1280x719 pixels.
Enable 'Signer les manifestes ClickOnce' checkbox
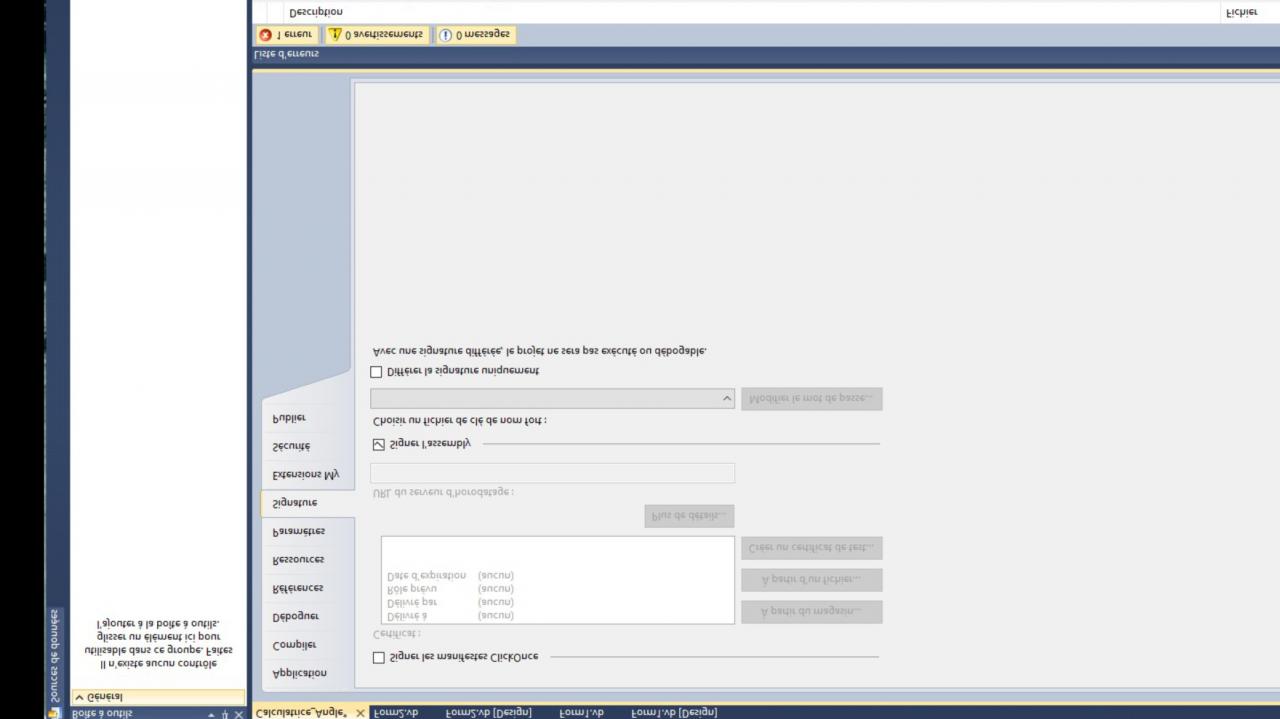pyautogui.click(x=378, y=657)
